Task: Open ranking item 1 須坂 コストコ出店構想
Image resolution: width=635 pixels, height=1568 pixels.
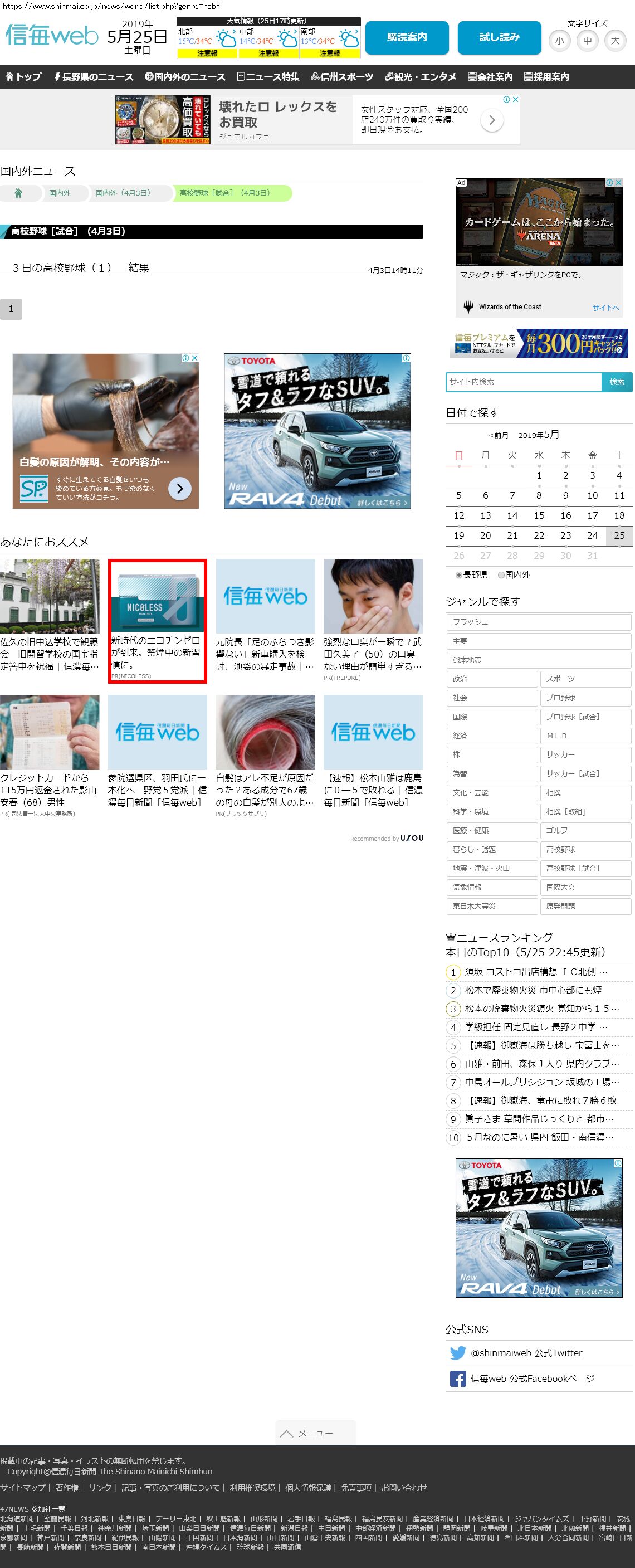Action: tap(536, 972)
